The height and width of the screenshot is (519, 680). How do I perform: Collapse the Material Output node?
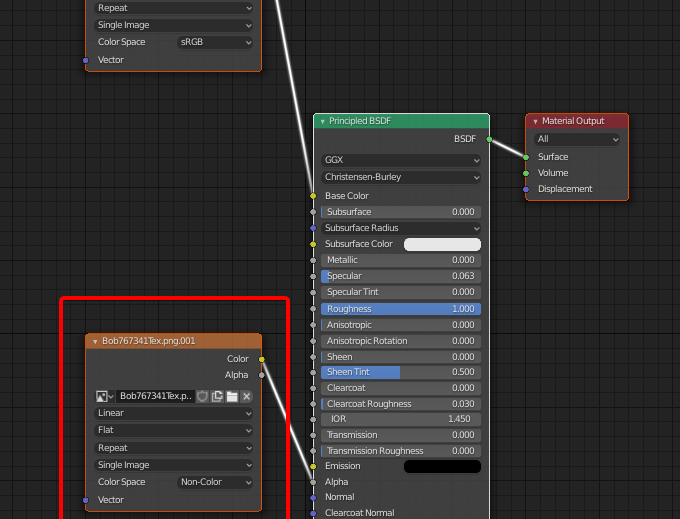(535, 121)
